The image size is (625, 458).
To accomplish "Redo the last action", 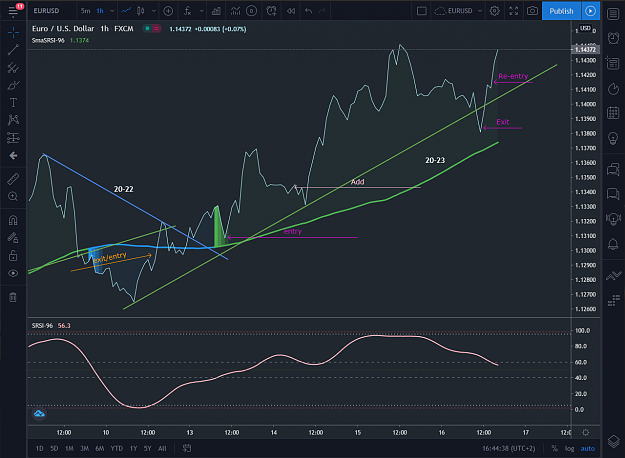I will pyautogui.click(x=322, y=11).
